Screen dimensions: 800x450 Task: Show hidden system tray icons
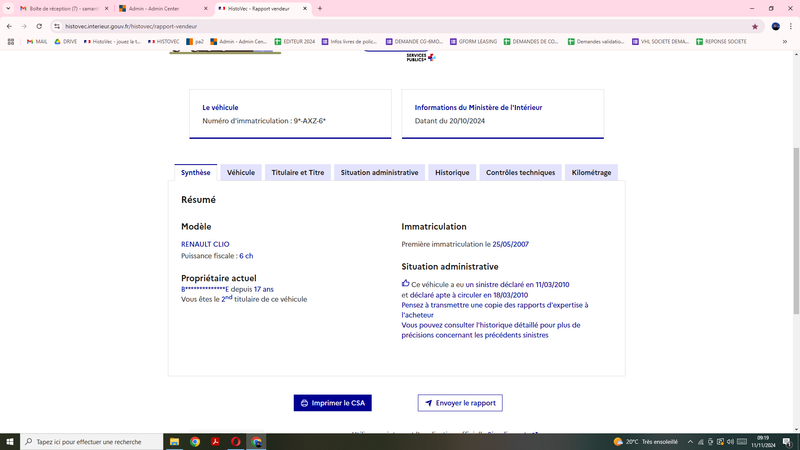tap(690, 442)
